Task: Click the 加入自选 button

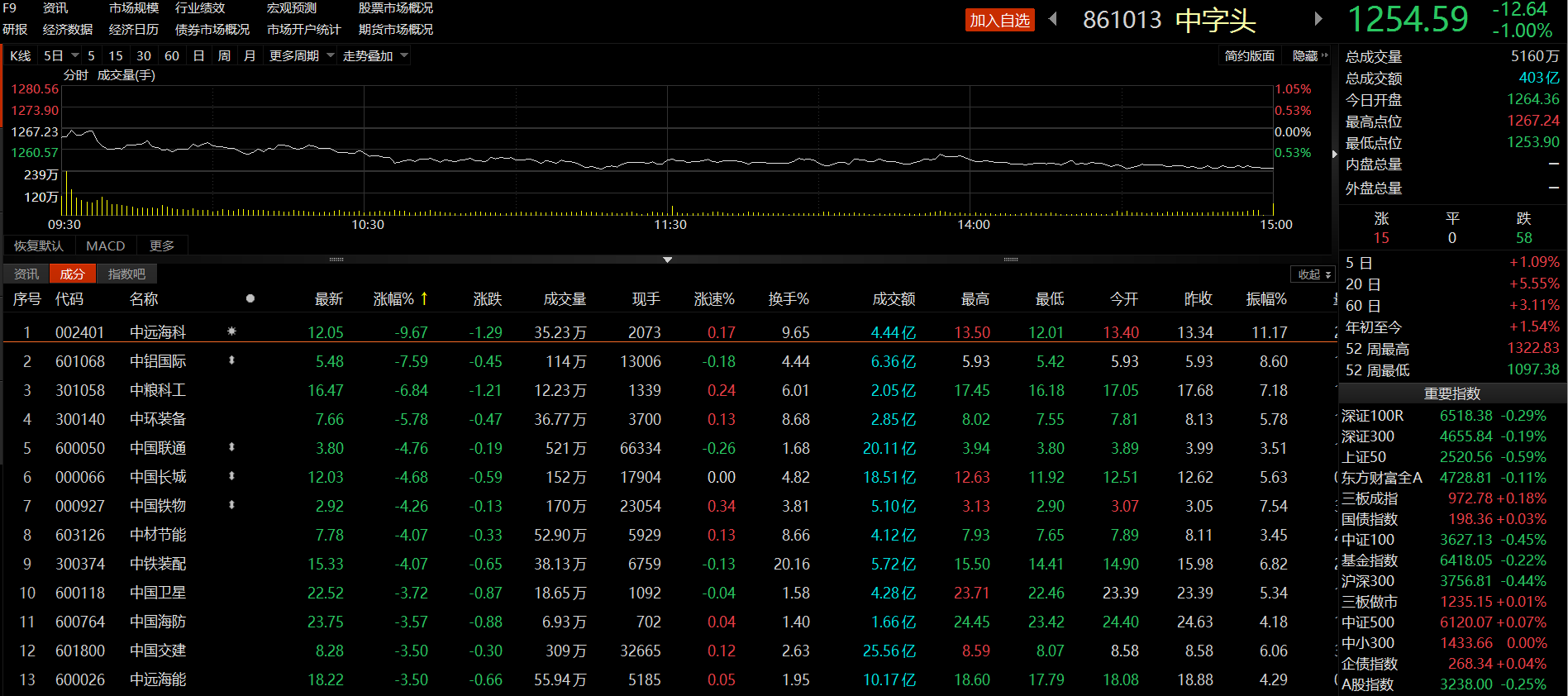Action: click(x=999, y=20)
